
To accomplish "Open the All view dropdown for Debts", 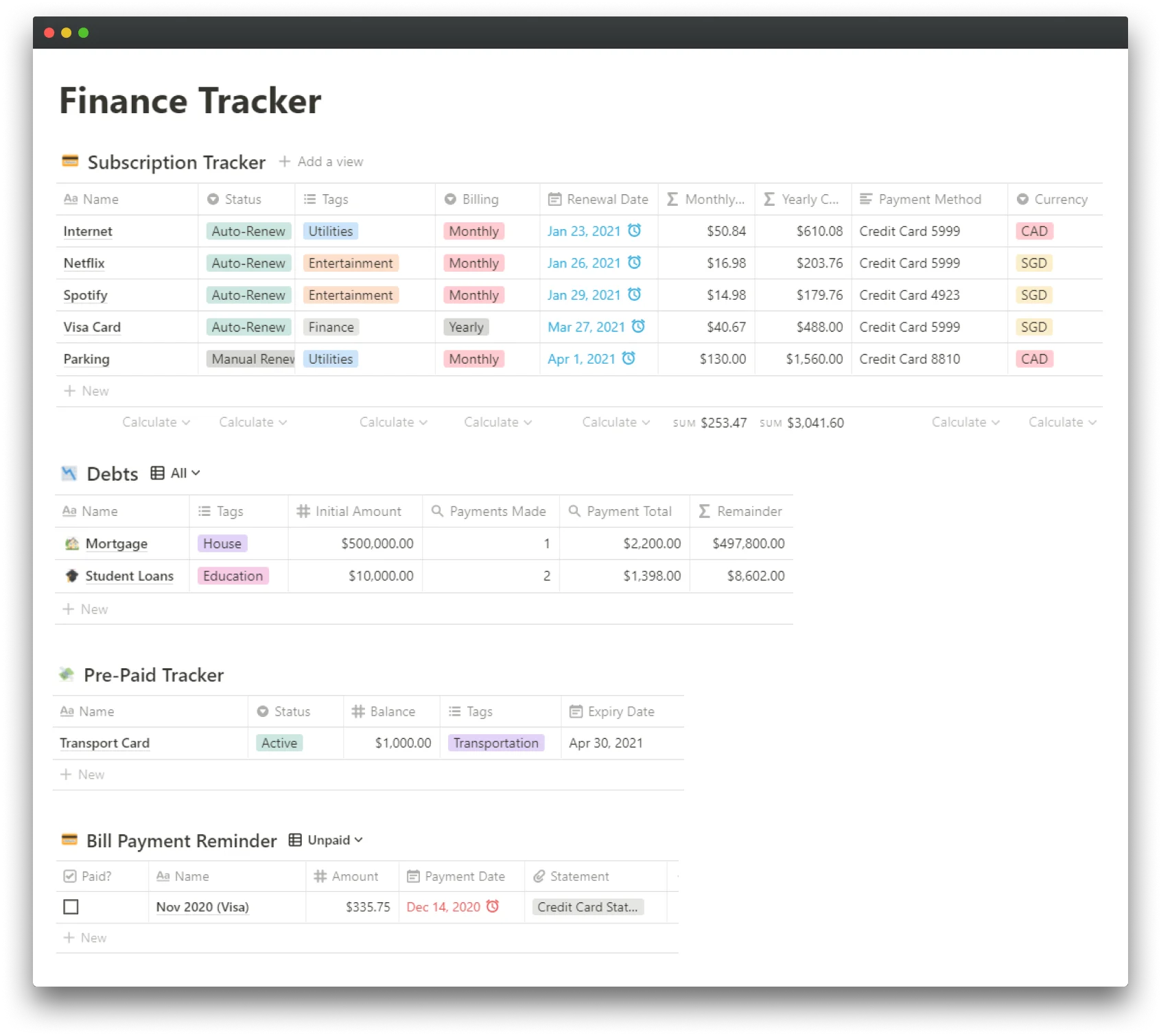I will 185,473.
